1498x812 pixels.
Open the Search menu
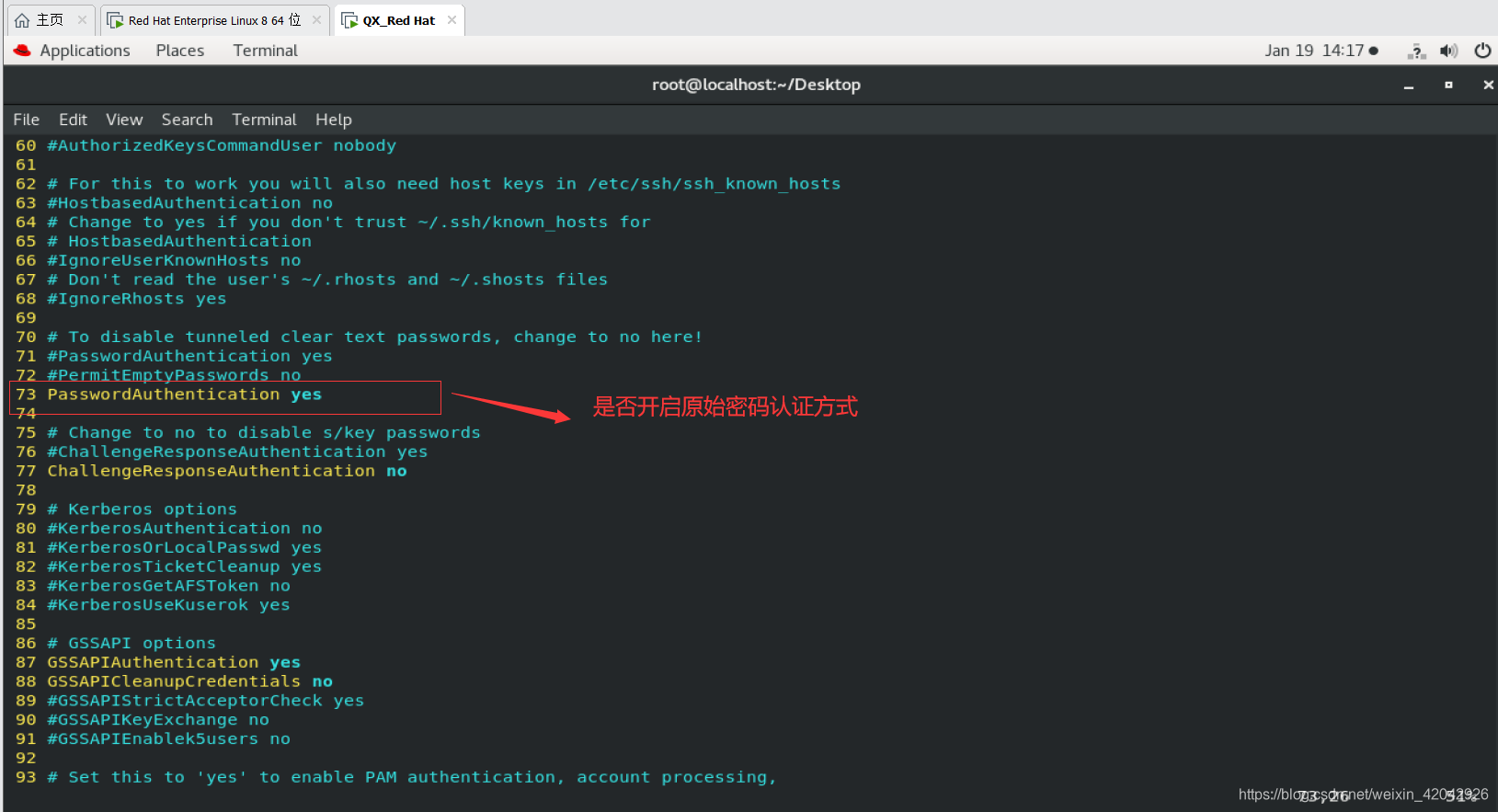tap(187, 120)
